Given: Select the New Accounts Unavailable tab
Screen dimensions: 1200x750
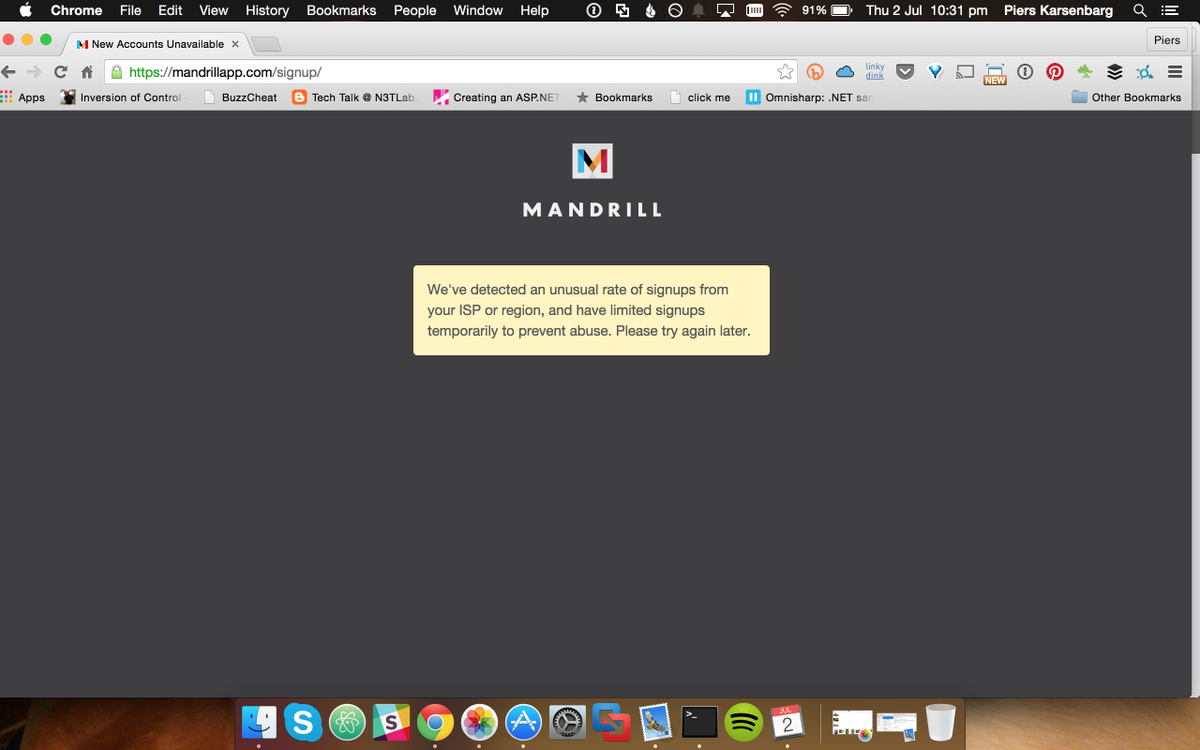Looking at the screenshot, I should [158, 44].
